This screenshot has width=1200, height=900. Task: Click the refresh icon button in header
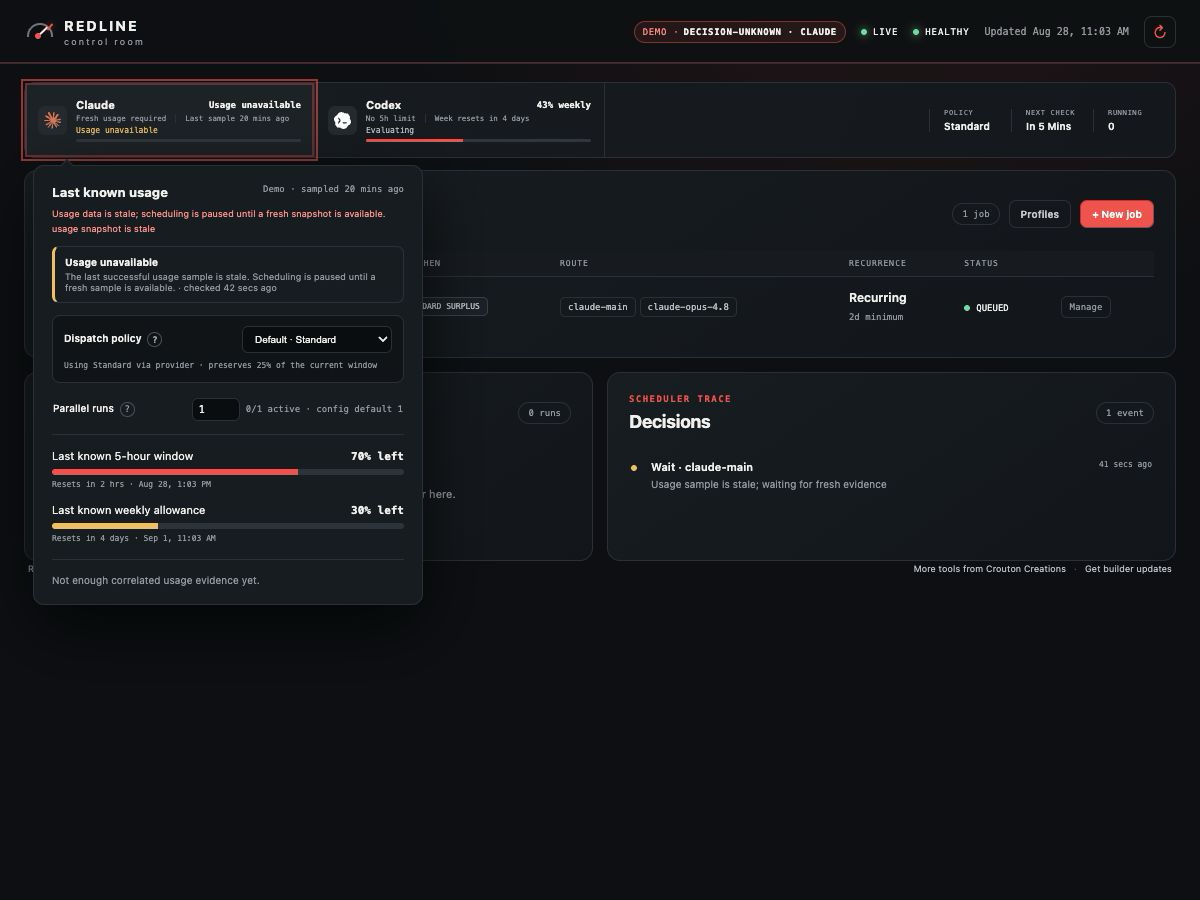click(1160, 32)
